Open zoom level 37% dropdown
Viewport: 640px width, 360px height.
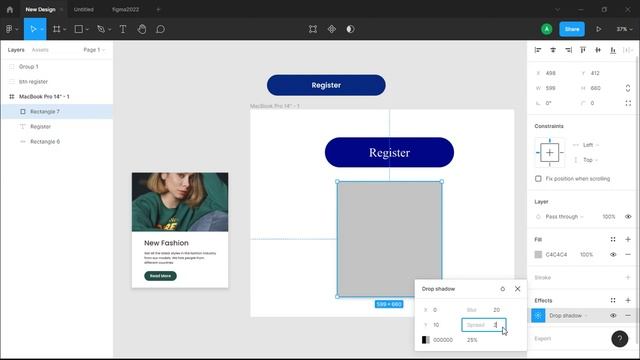pyautogui.click(x=624, y=29)
